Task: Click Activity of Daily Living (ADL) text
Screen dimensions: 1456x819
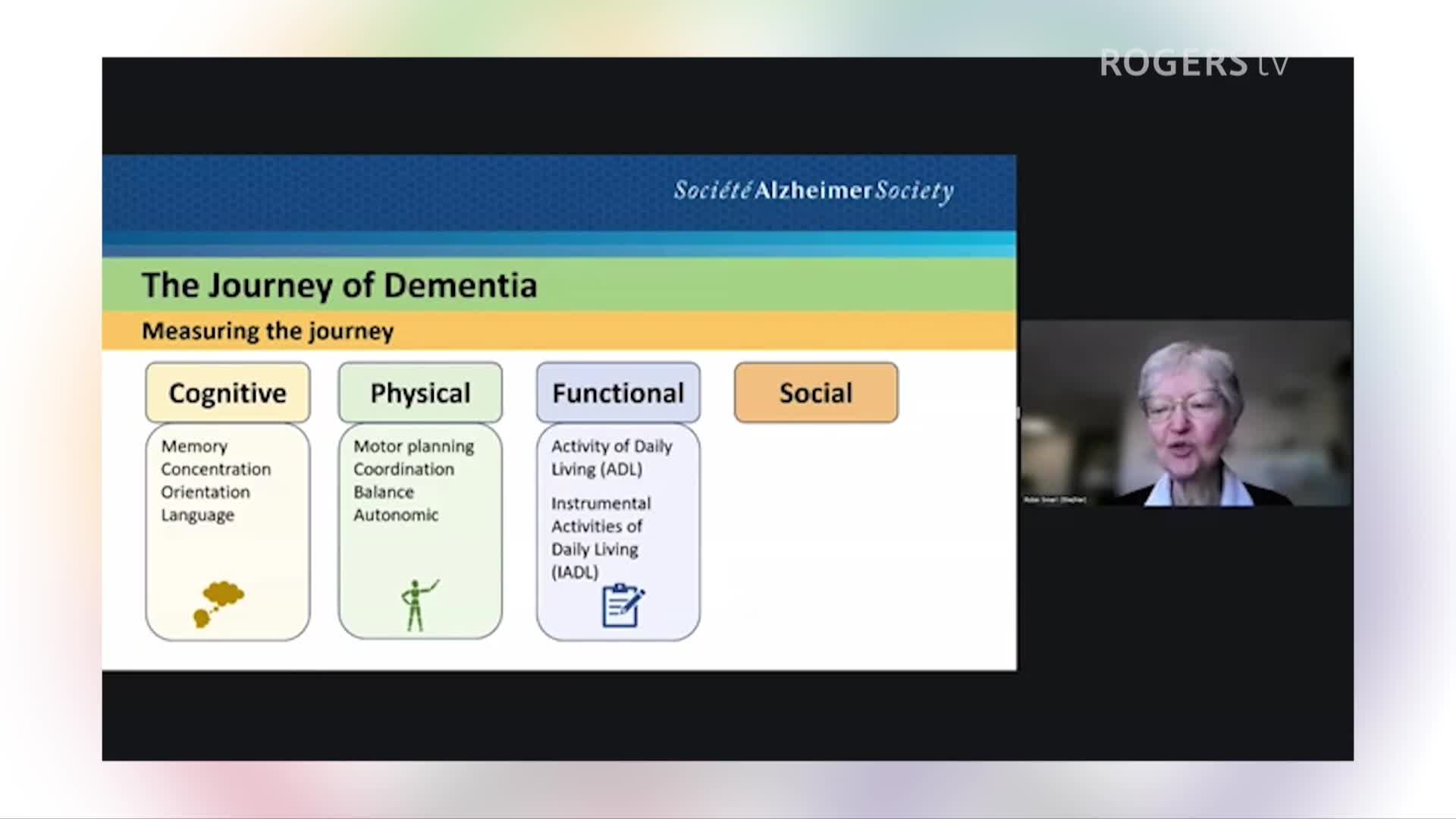Action: [611, 457]
